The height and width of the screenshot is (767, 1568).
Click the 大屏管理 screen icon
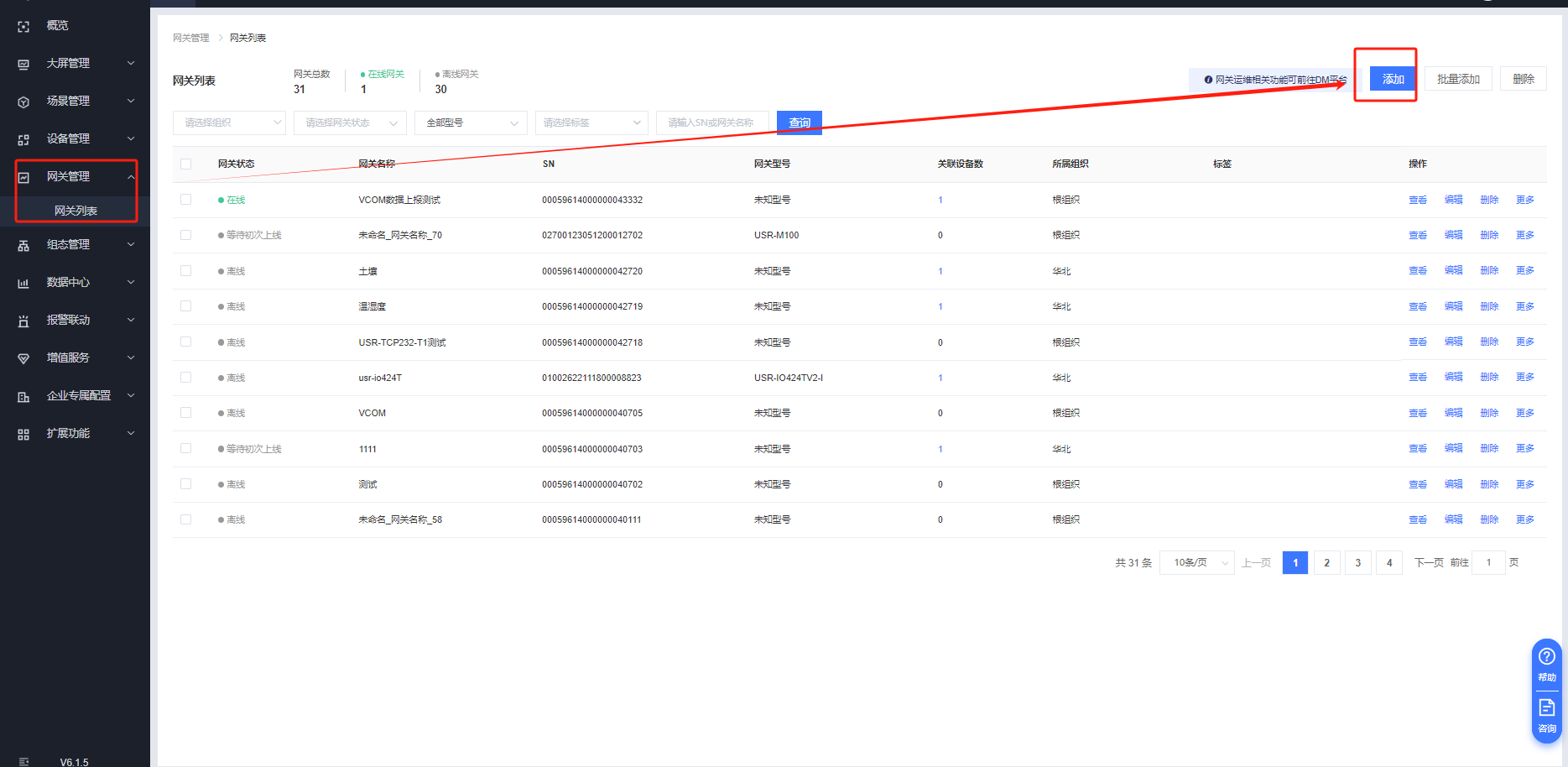pos(23,64)
